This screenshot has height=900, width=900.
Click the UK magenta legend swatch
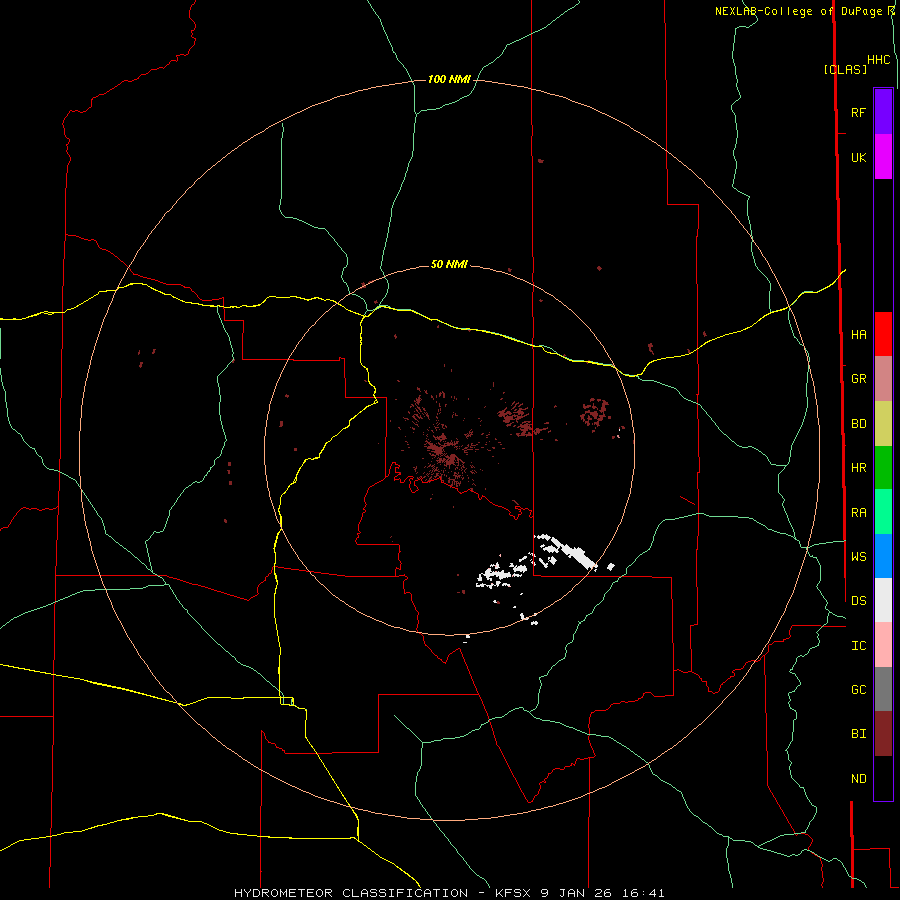pyautogui.click(x=883, y=157)
